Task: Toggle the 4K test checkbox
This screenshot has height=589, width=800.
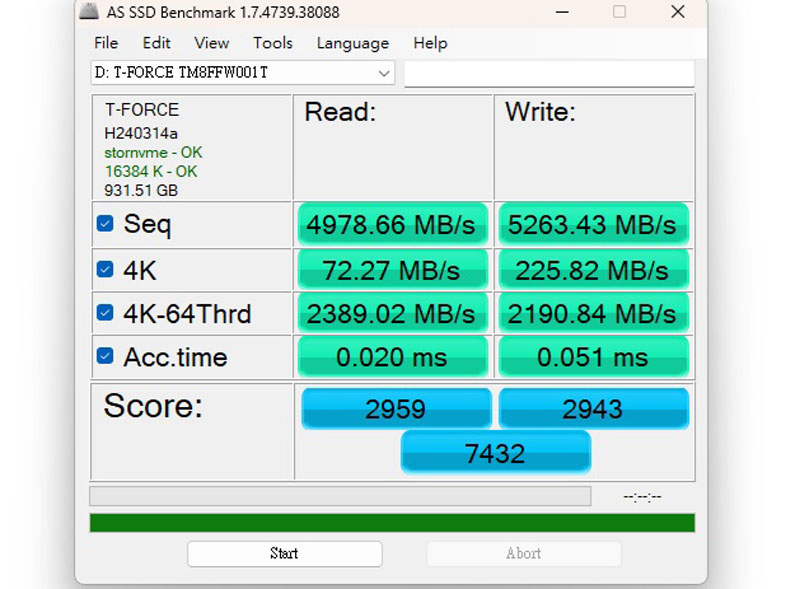Action: coord(105,269)
